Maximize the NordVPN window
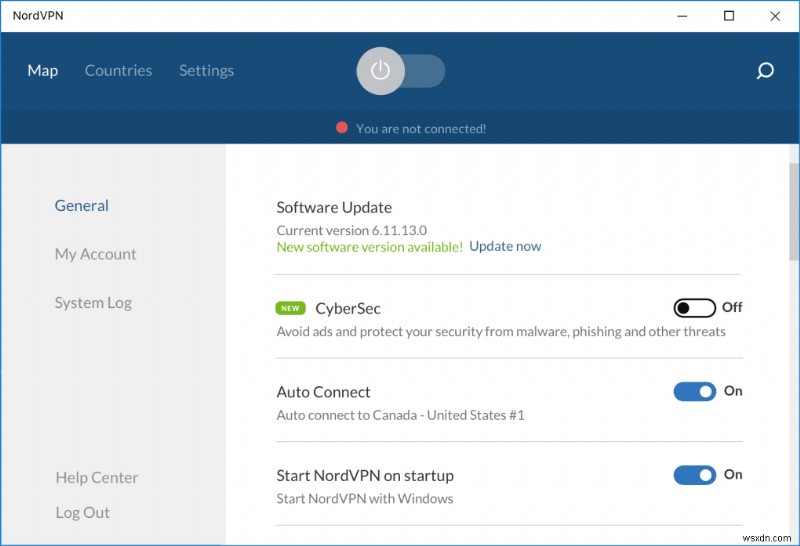The height and width of the screenshot is (546, 800). [729, 16]
